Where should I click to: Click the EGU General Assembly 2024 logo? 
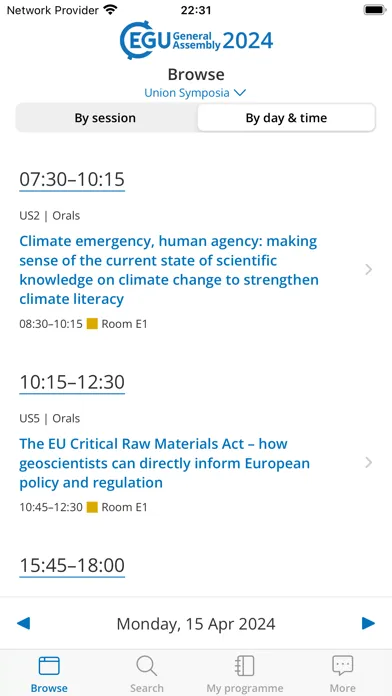point(196,40)
